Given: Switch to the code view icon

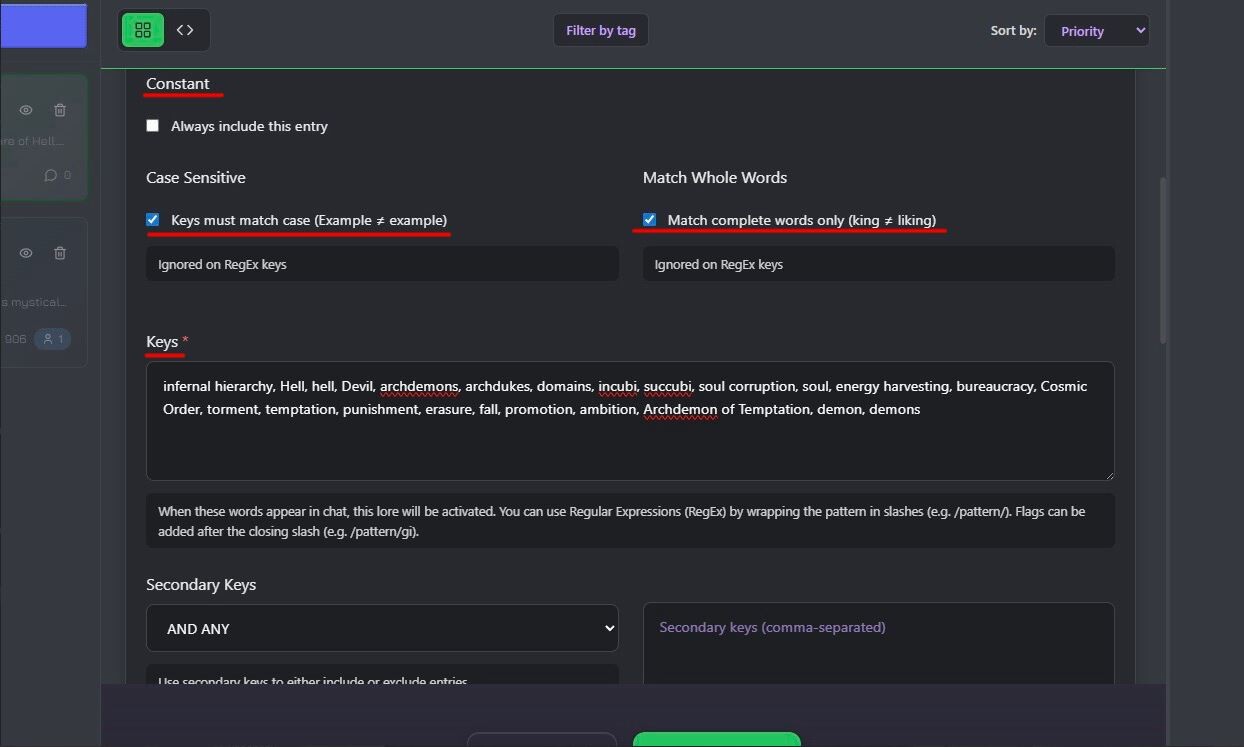Looking at the screenshot, I should pos(185,30).
